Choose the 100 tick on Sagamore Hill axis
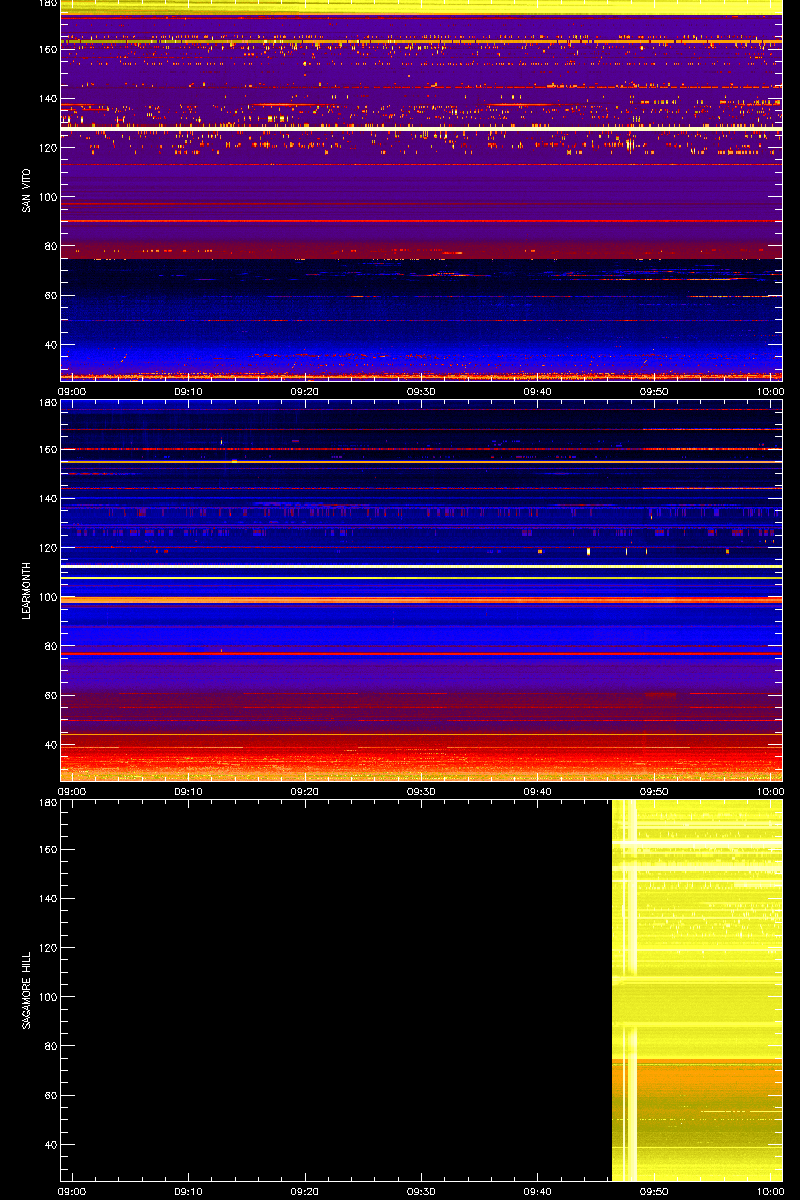The height and width of the screenshot is (1200, 800). coord(47,997)
